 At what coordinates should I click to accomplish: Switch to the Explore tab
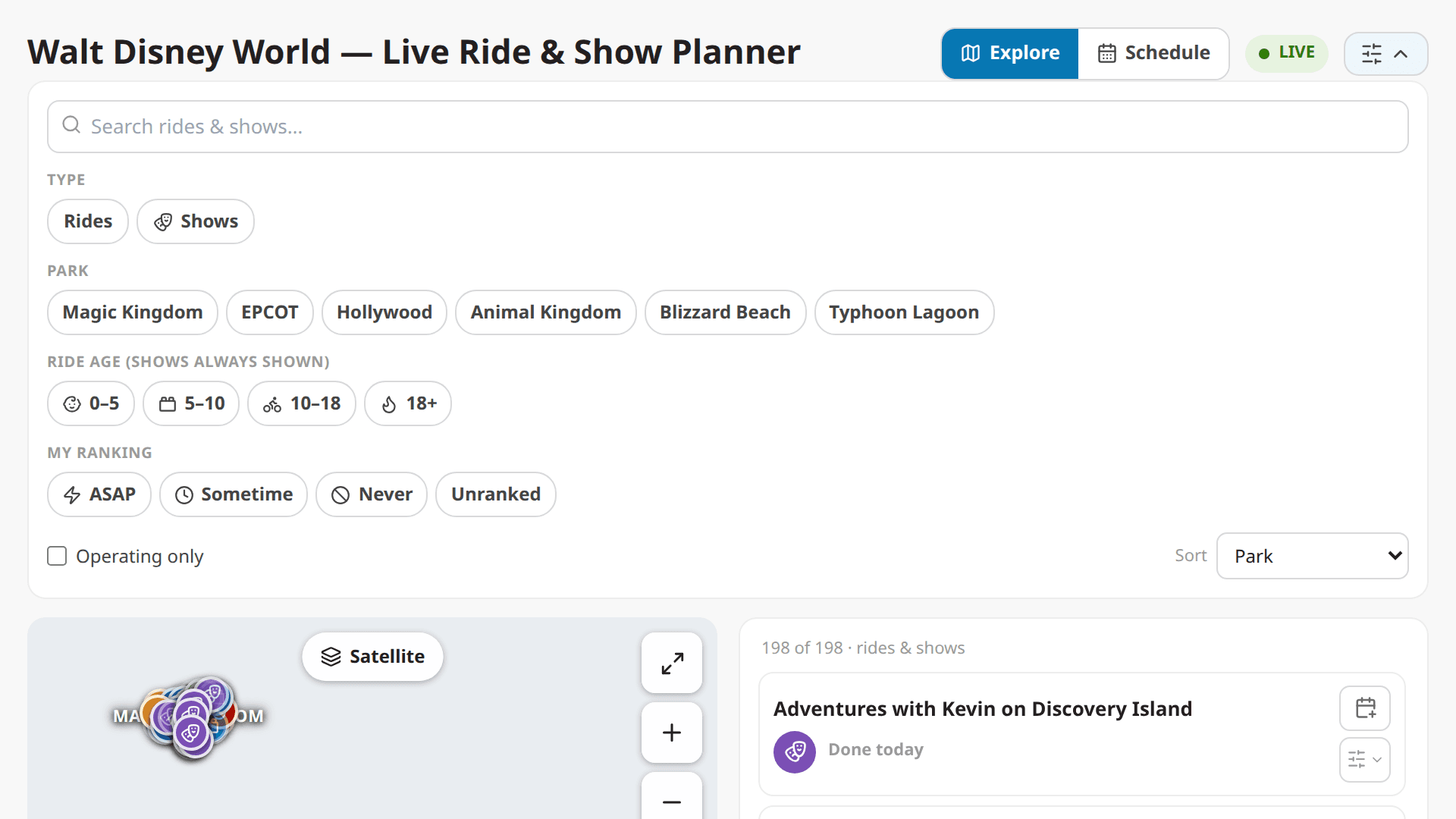(x=1010, y=53)
